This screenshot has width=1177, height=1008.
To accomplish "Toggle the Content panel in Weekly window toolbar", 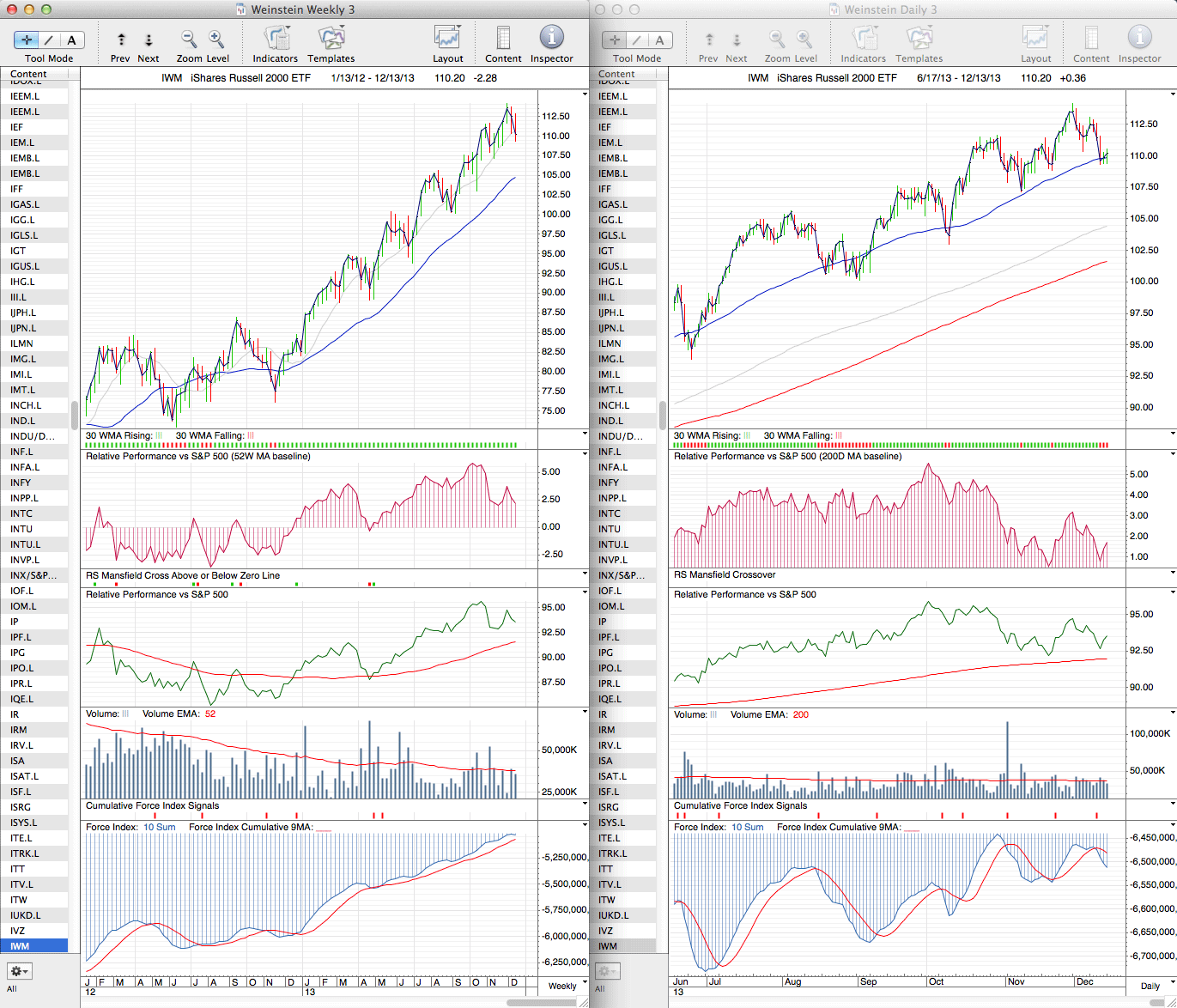I will [503, 39].
